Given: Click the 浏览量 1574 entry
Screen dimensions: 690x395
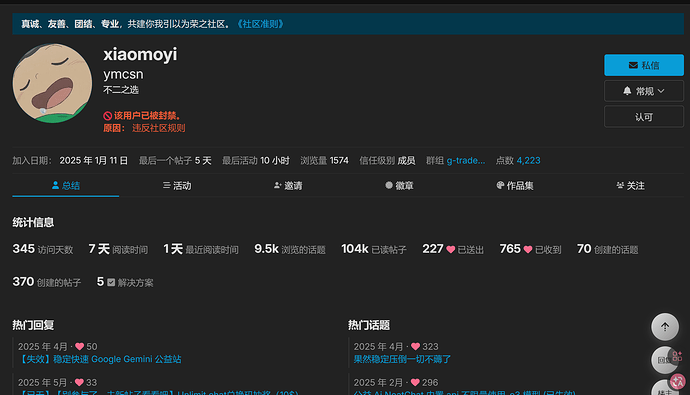Looking at the screenshot, I should [x=324, y=161].
